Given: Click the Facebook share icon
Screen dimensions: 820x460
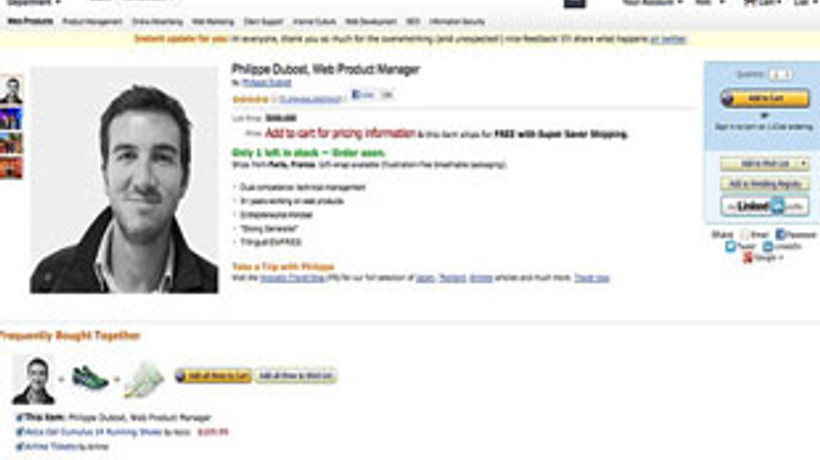Looking at the screenshot, I should coord(781,235).
